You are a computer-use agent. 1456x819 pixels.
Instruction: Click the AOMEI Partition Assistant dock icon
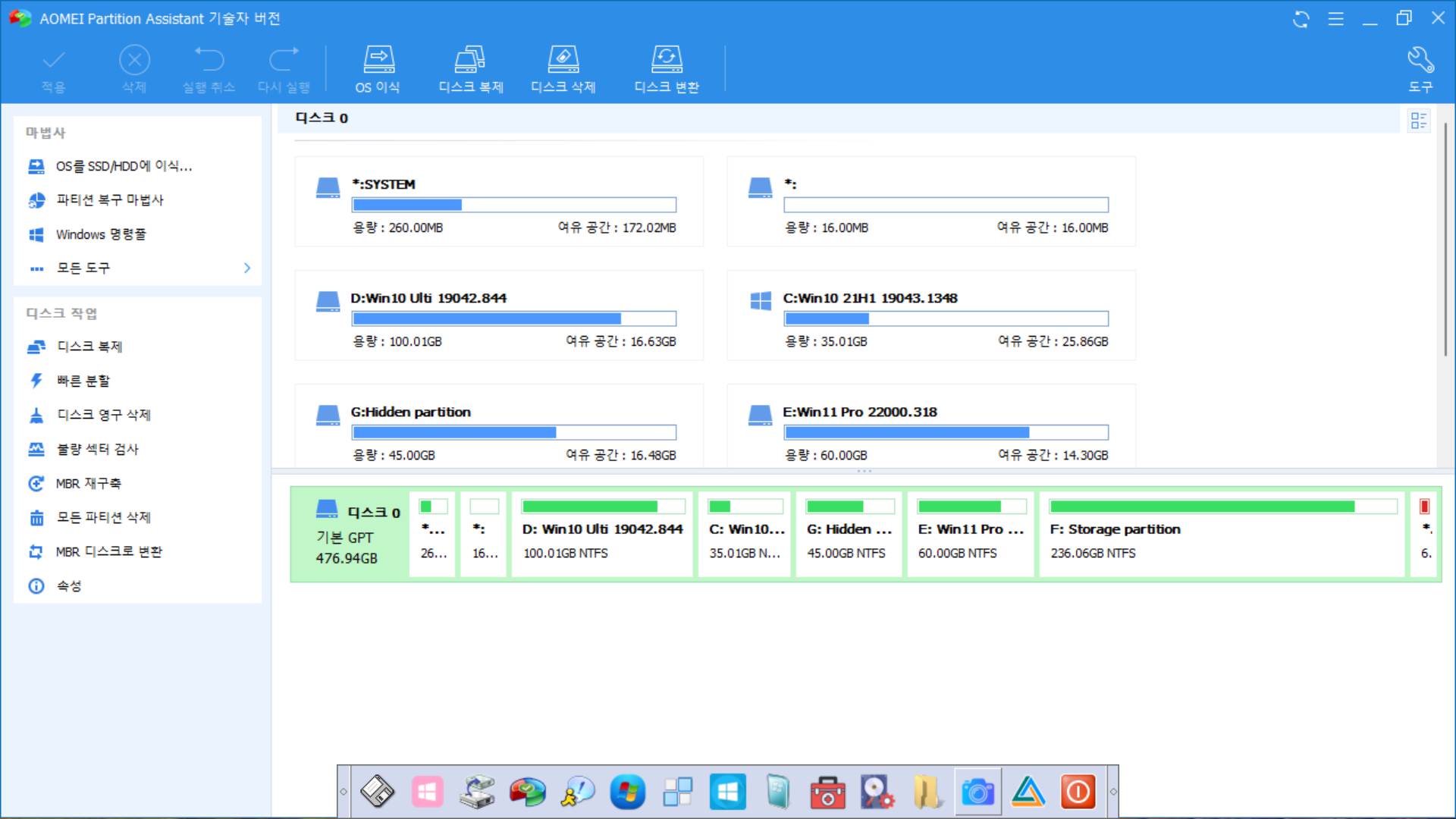527,792
